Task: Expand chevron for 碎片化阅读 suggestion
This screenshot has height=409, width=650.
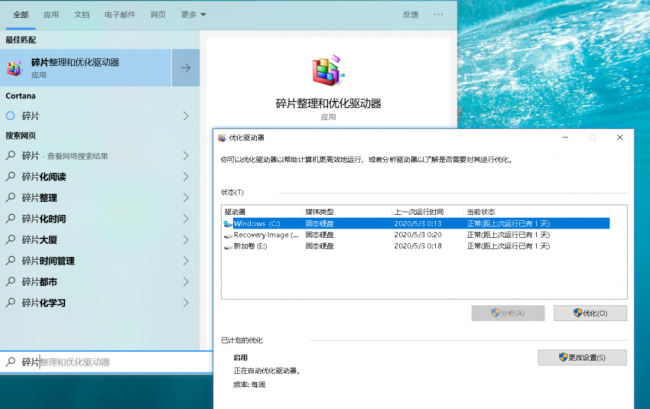Action: 186,177
